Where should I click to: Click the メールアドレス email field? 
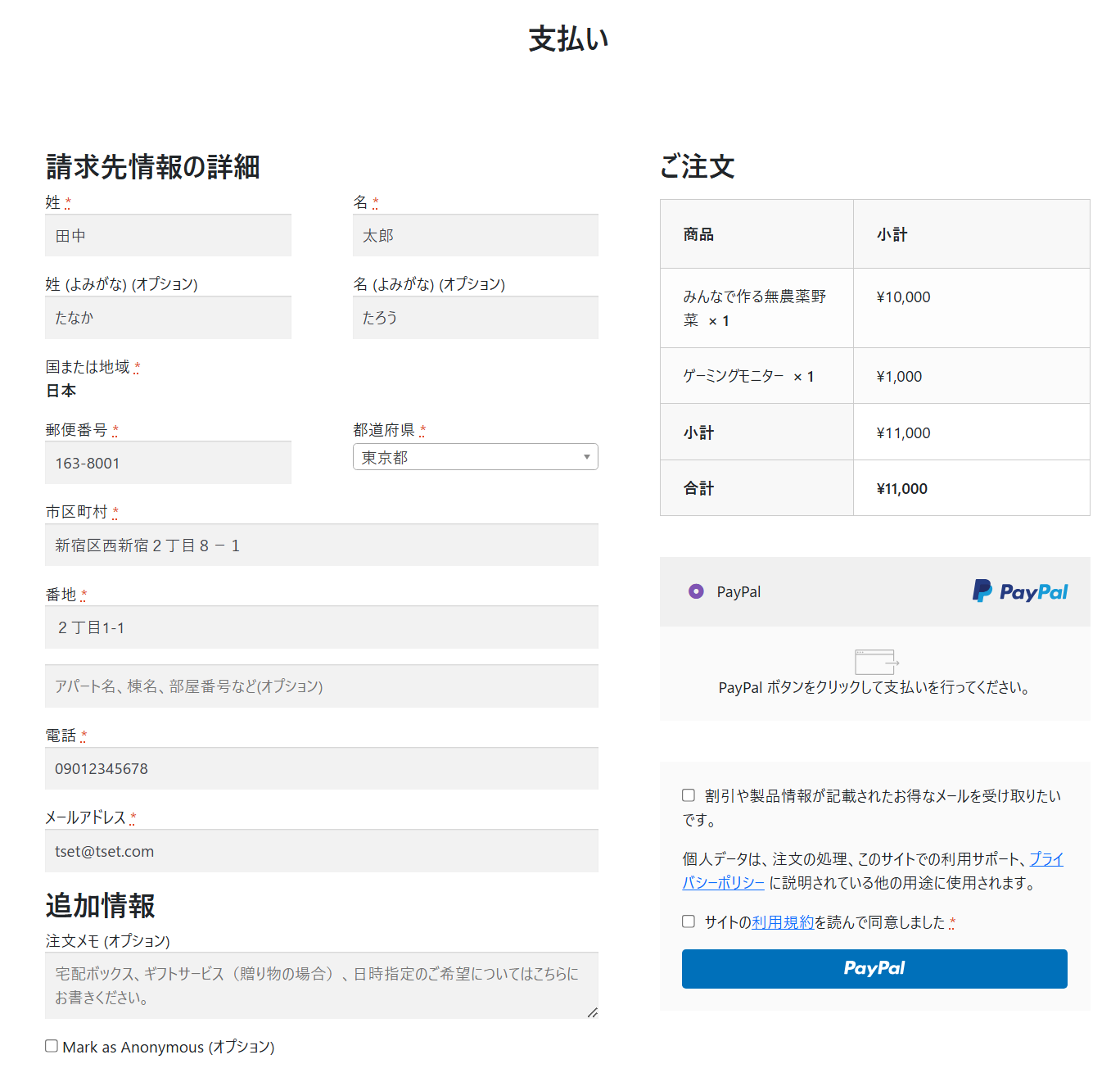321,852
